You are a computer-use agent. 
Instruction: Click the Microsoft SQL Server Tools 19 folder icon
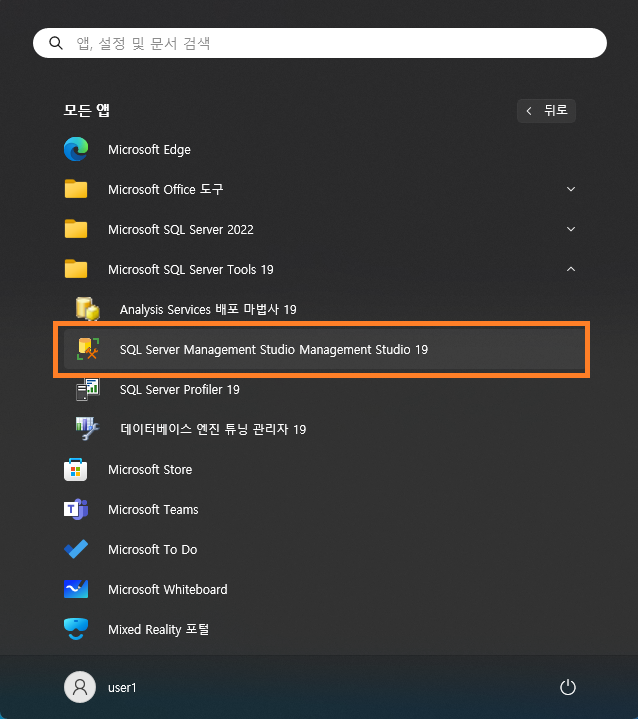76,269
